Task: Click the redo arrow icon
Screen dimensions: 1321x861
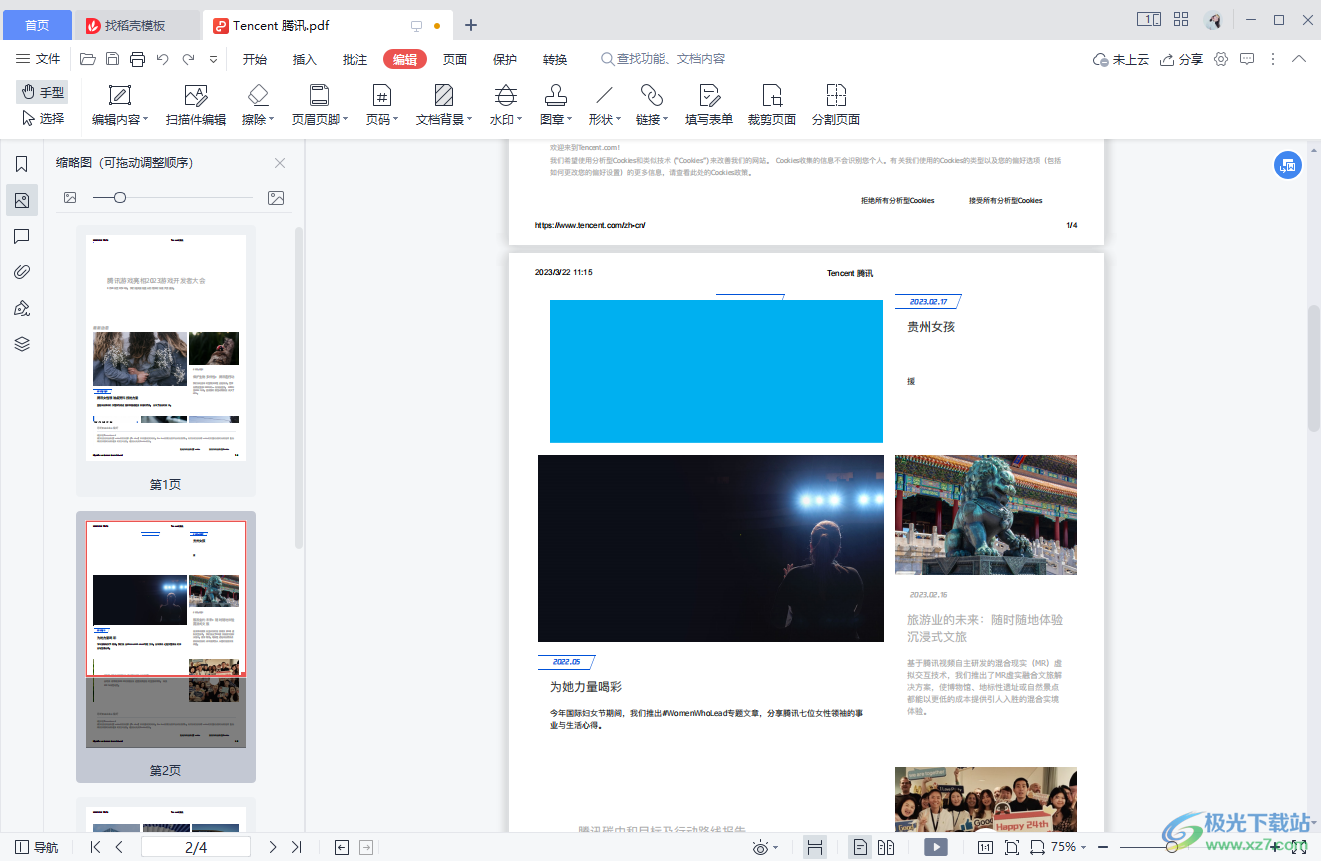Action: coord(188,59)
